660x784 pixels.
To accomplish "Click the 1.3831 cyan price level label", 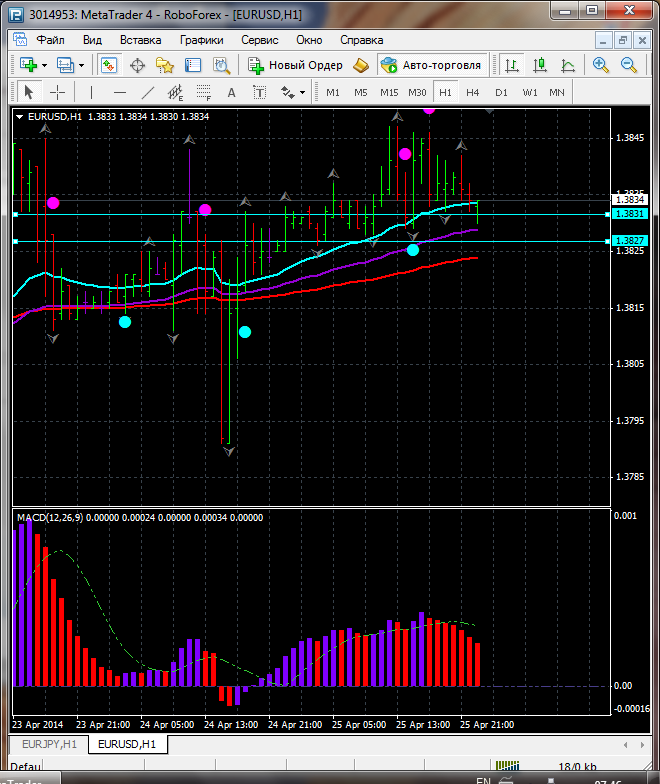I will [x=629, y=214].
